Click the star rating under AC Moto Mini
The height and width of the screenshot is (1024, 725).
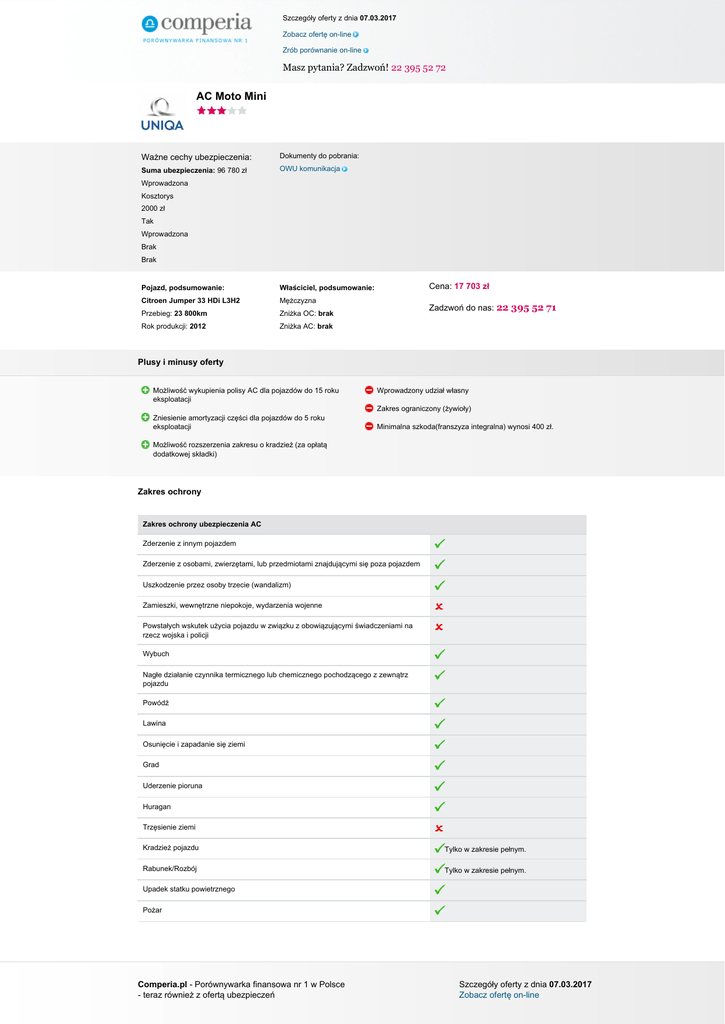pos(221,111)
